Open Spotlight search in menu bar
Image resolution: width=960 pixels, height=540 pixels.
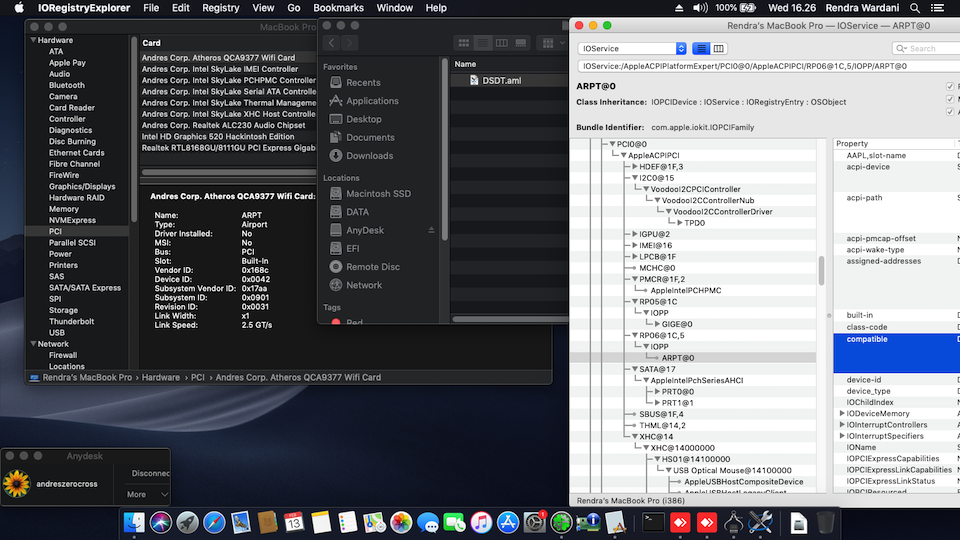click(x=915, y=8)
